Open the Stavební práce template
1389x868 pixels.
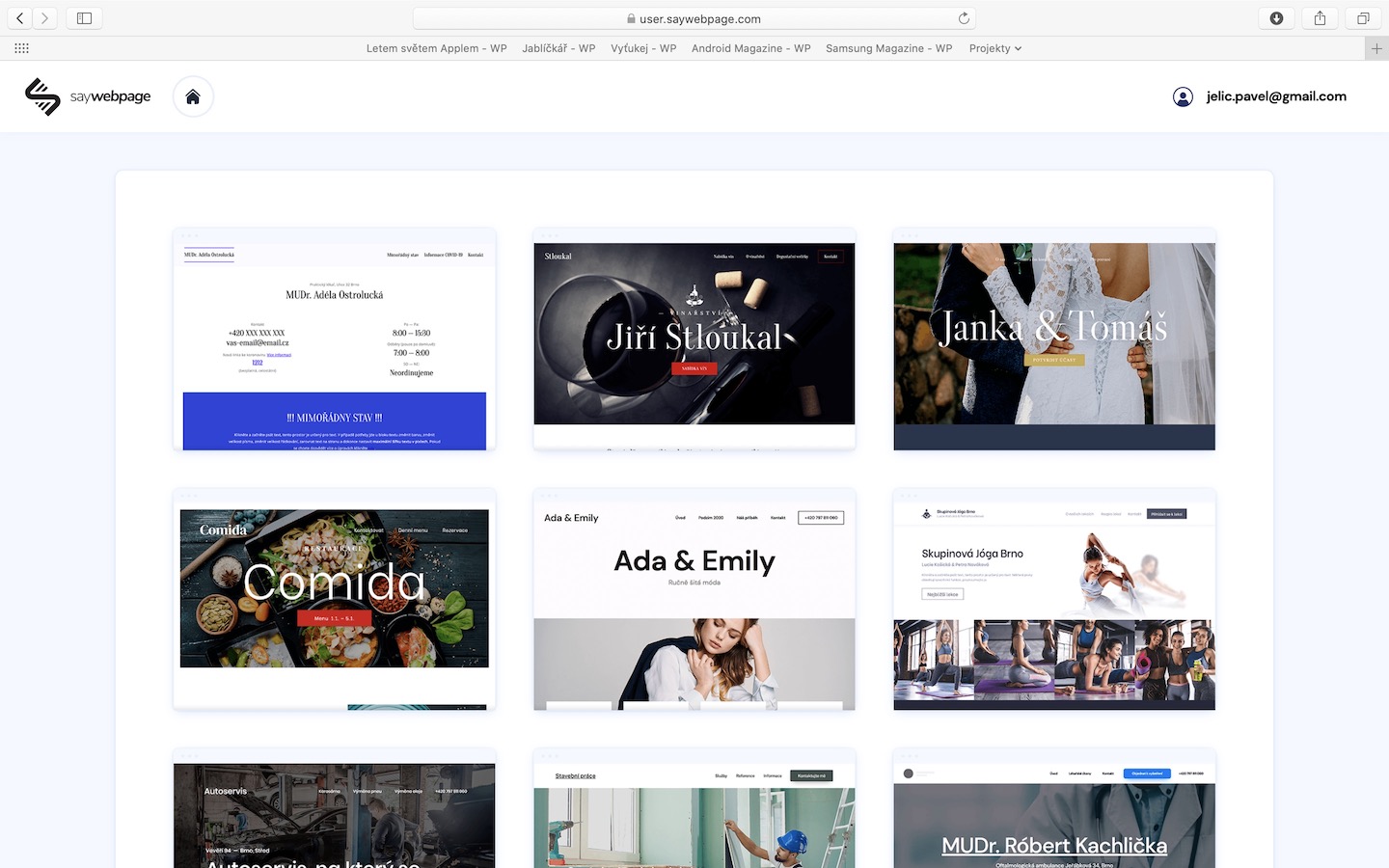(x=694, y=809)
